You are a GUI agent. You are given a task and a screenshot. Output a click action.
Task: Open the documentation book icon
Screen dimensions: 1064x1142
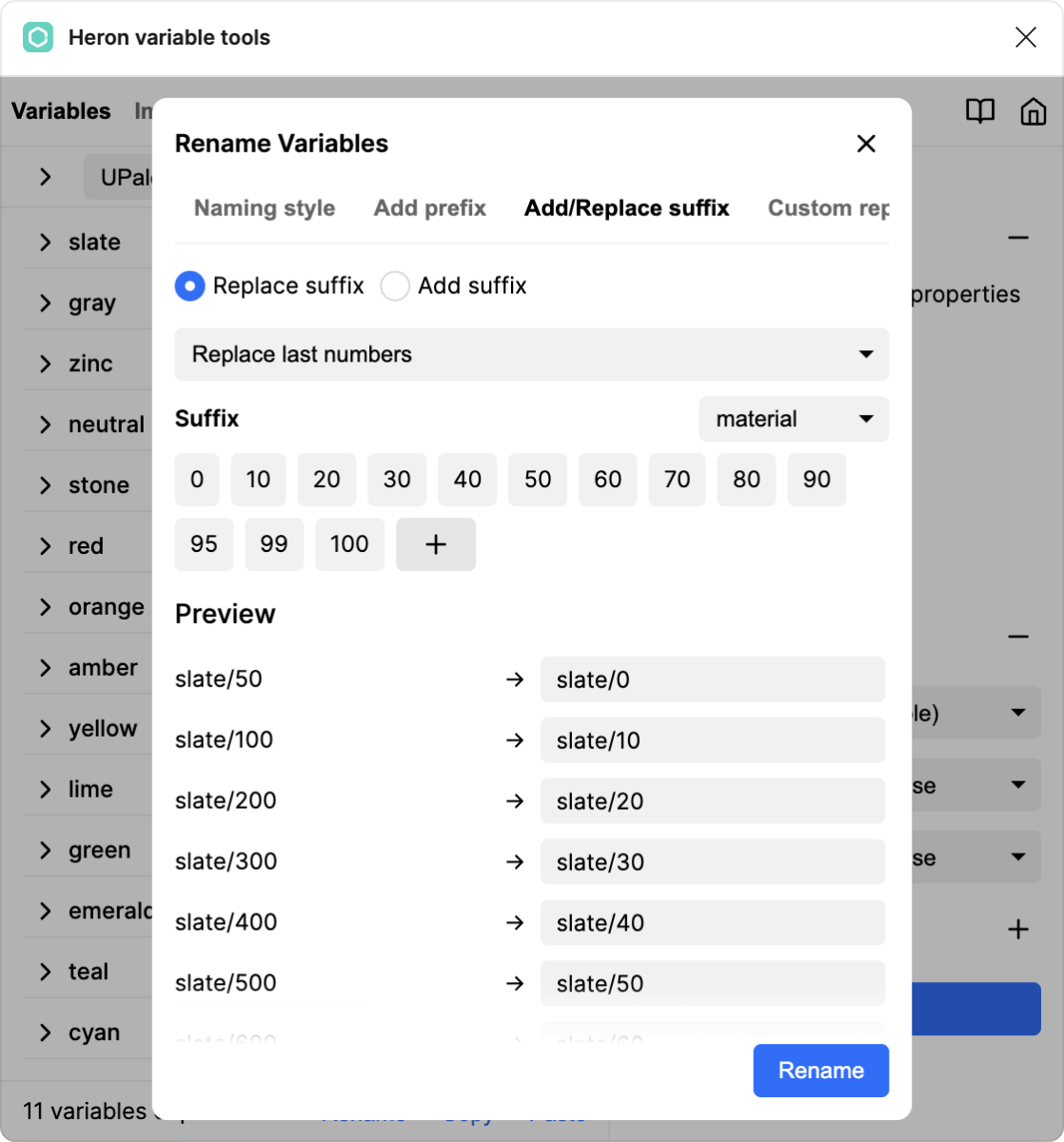tap(979, 111)
